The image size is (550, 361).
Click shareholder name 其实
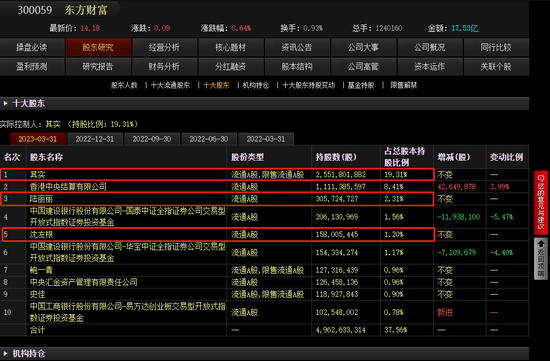coord(38,175)
